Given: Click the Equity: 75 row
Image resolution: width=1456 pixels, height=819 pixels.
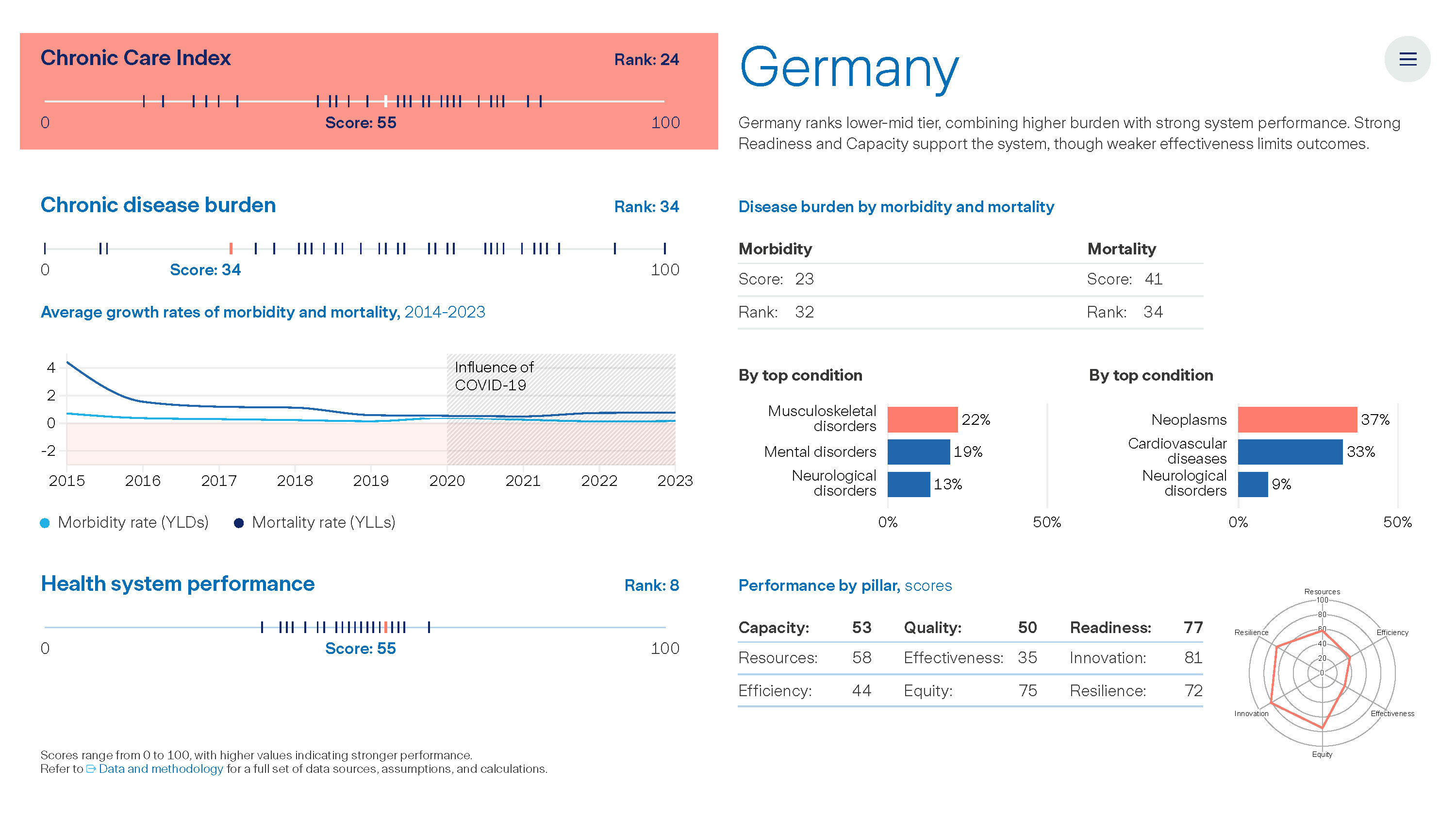Looking at the screenshot, I should [x=971, y=691].
